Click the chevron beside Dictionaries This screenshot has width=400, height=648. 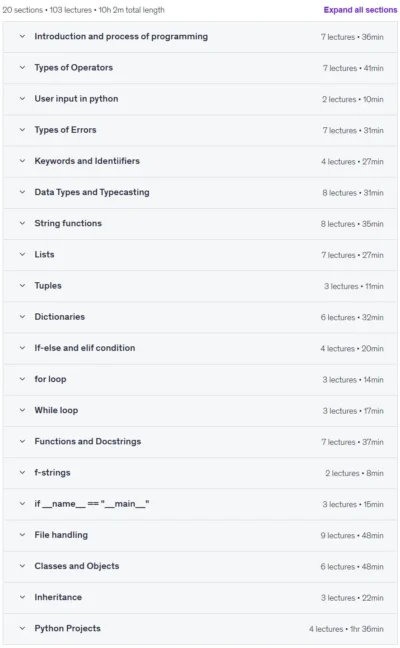pyautogui.click(x=22, y=317)
